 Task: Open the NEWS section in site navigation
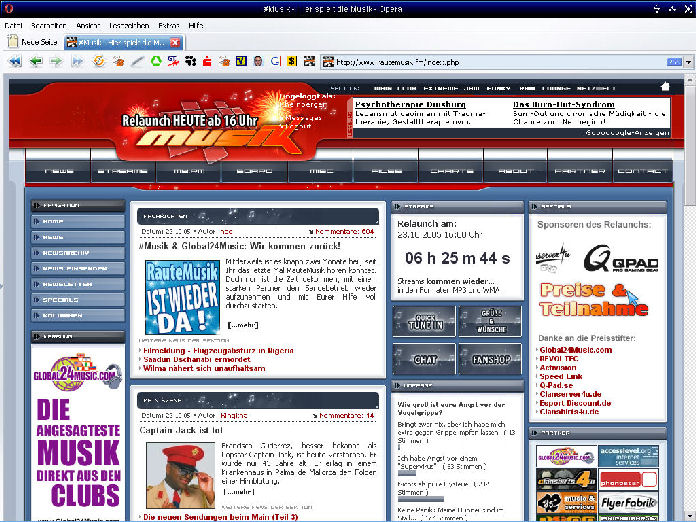point(59,171)
